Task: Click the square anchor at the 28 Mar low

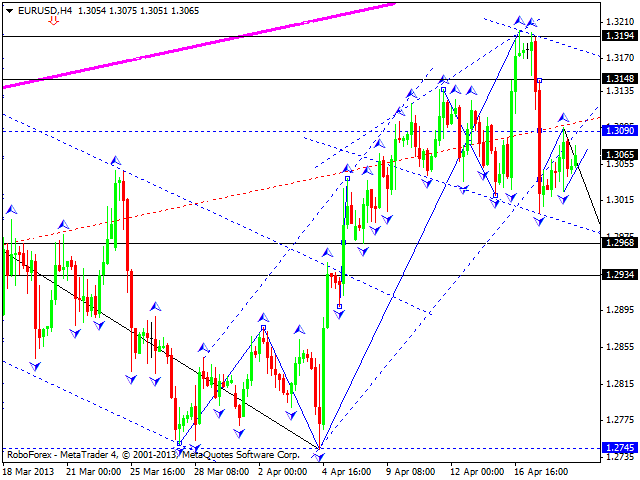Action: pos(179,442)
